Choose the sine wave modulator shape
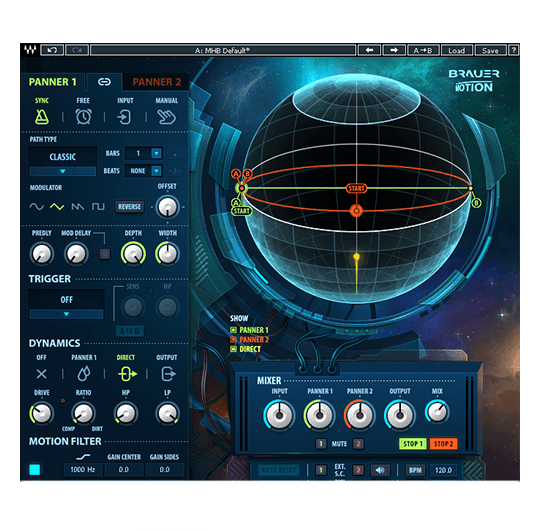The image size is (541, 530). pyautogui.click(x=36, y=207)
